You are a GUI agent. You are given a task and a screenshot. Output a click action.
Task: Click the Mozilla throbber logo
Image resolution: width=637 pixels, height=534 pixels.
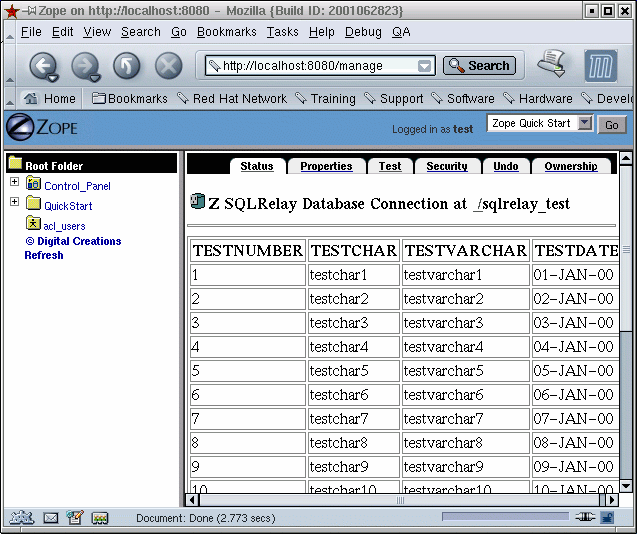(600, 66)
